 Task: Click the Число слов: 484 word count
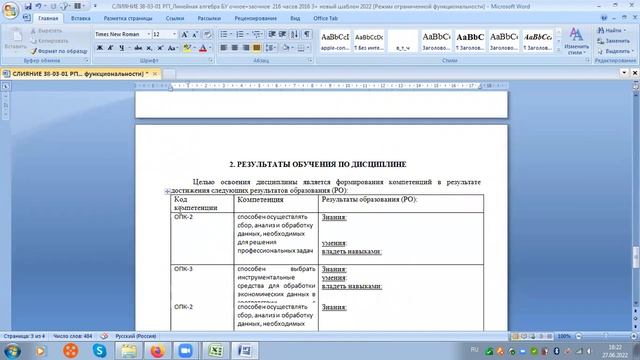(73, 336)
